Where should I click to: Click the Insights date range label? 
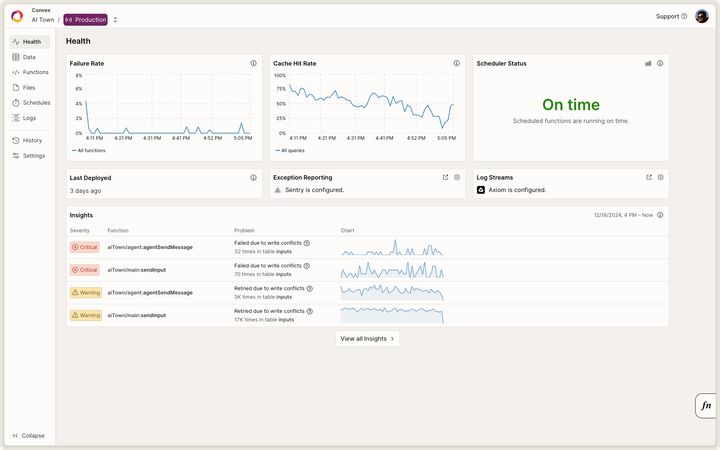pos(623,215)
